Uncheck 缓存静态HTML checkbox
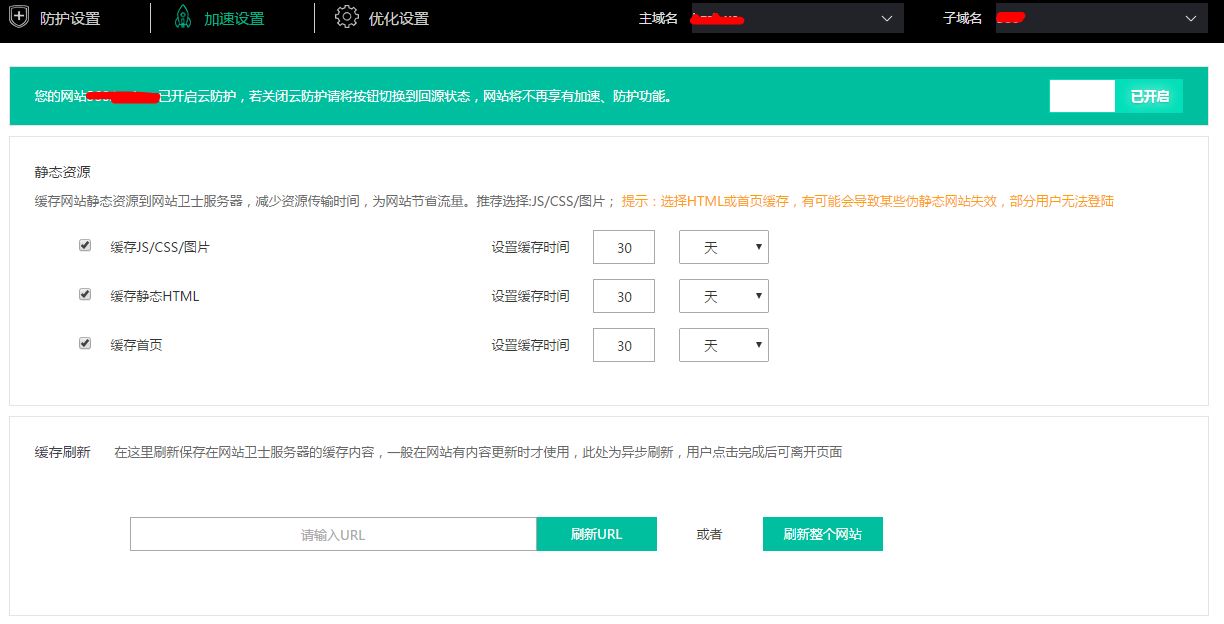Viewport: 1224px width, 624px height. click(x=84, y=294)
